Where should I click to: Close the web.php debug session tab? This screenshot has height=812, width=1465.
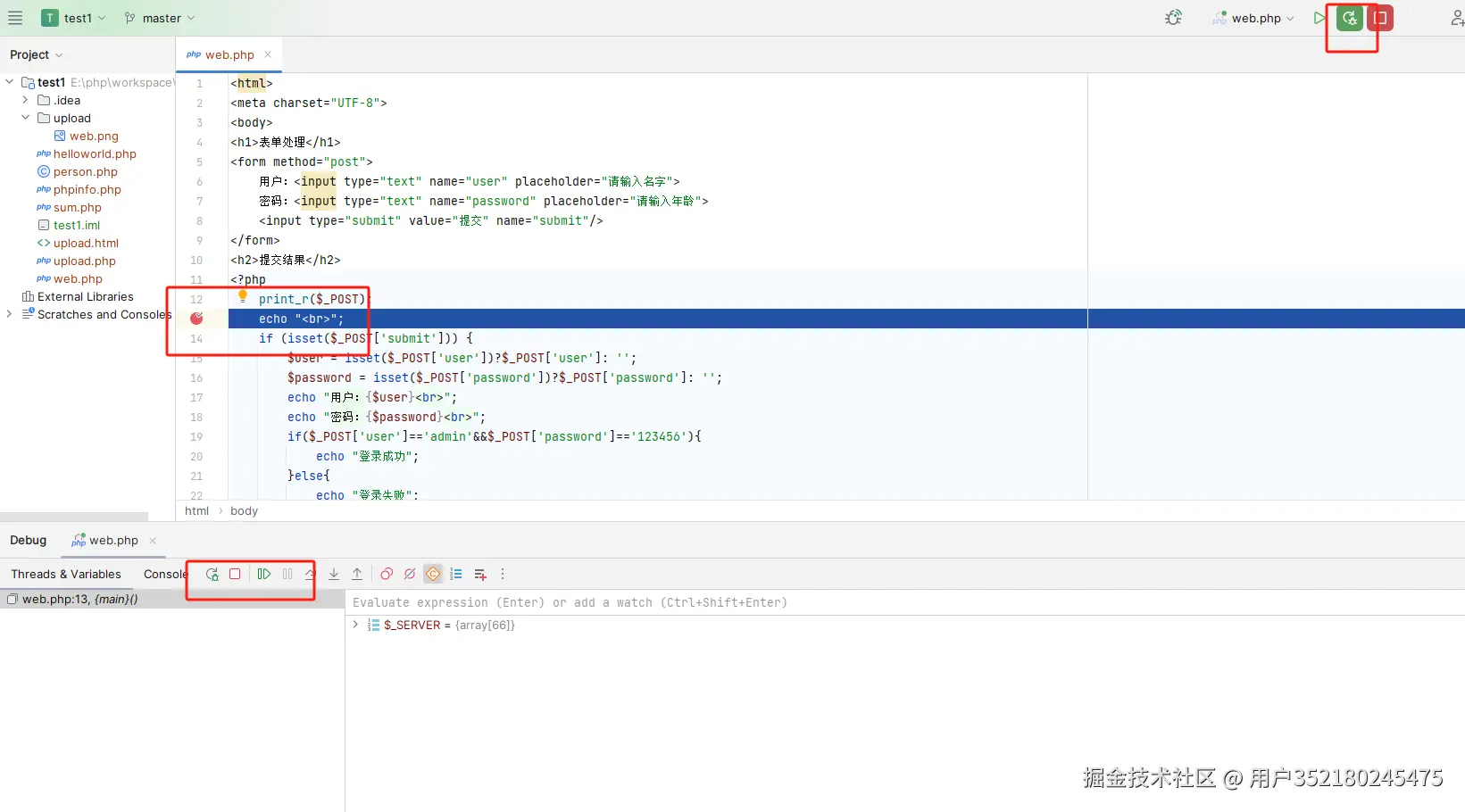click(153, 541)
